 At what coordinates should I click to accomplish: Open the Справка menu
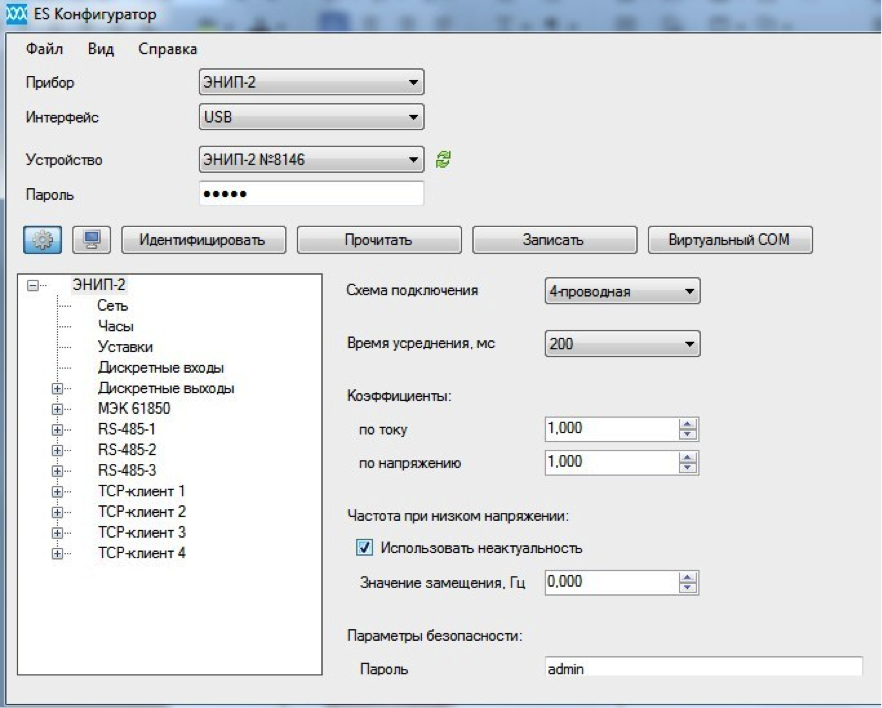(167, 49)
